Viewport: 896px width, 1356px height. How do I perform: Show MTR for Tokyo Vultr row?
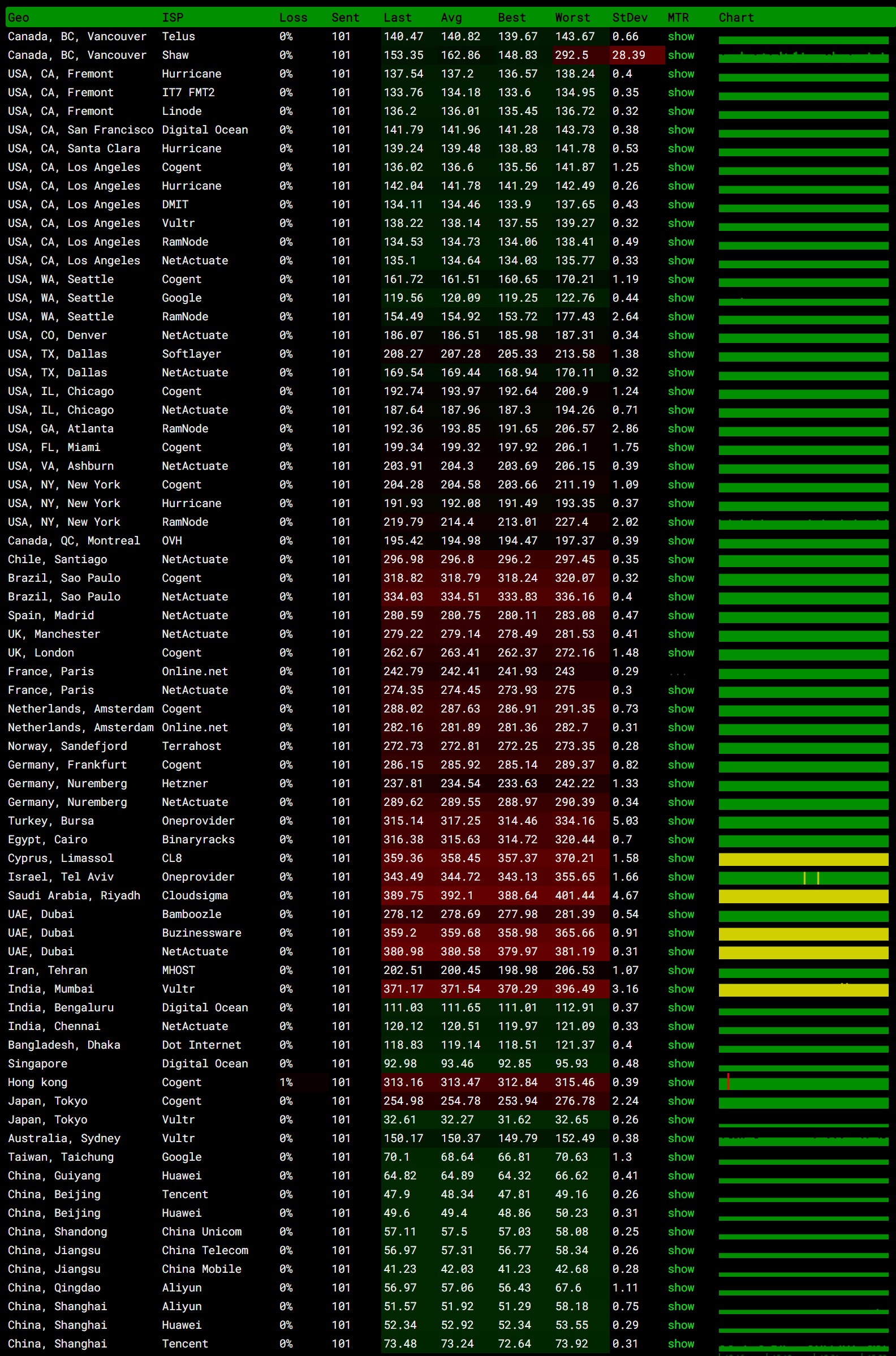point(680,1120)
